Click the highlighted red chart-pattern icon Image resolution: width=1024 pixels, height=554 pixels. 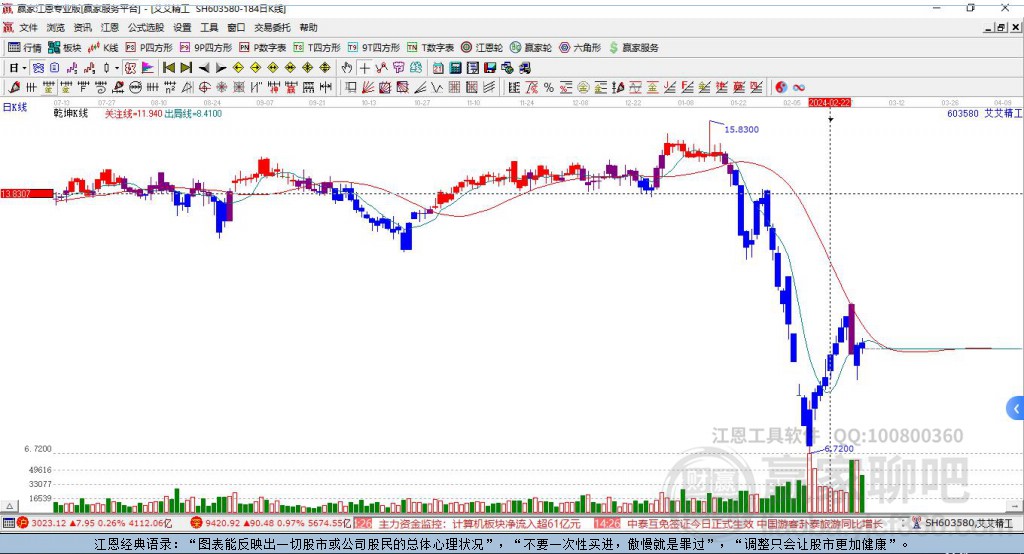tap(130, 68)
